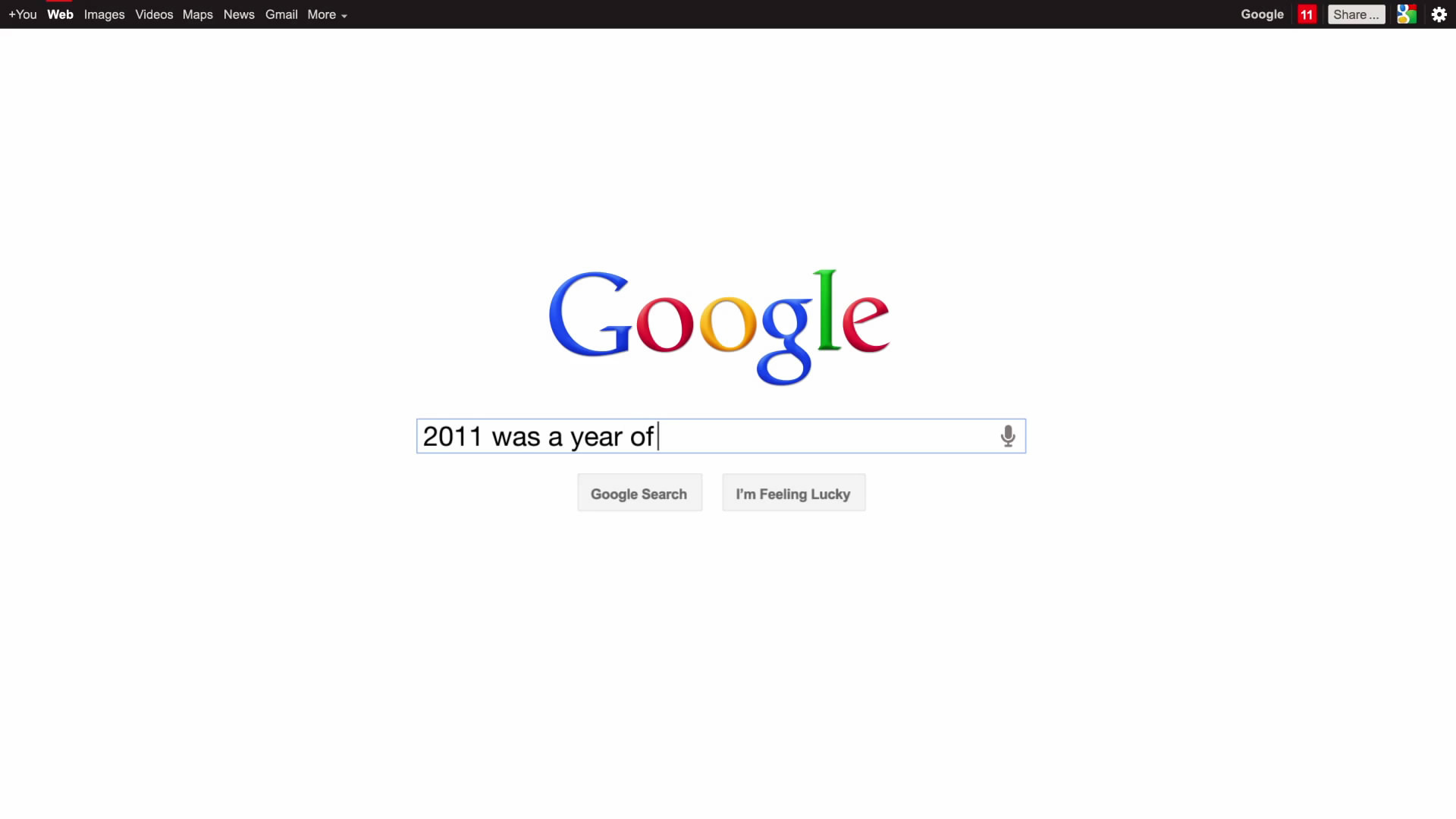Click the red notification badge icon
This screenshot has width=1456, height=819.
tap(1306, 14)
